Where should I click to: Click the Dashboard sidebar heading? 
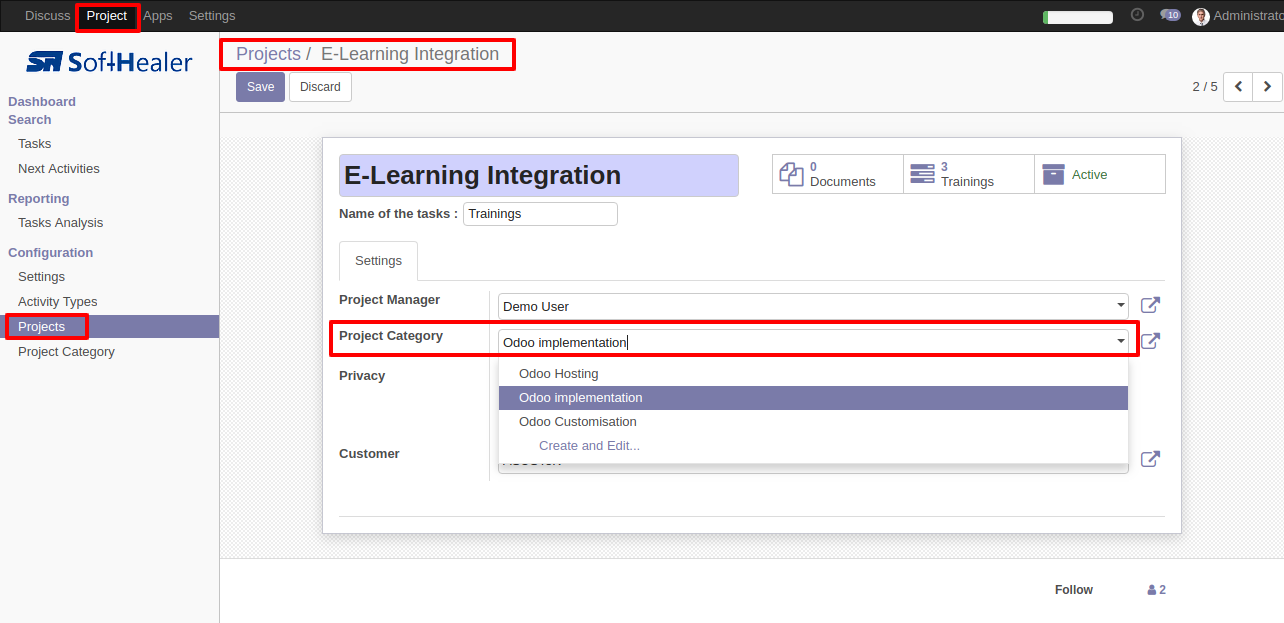[42, 102]
